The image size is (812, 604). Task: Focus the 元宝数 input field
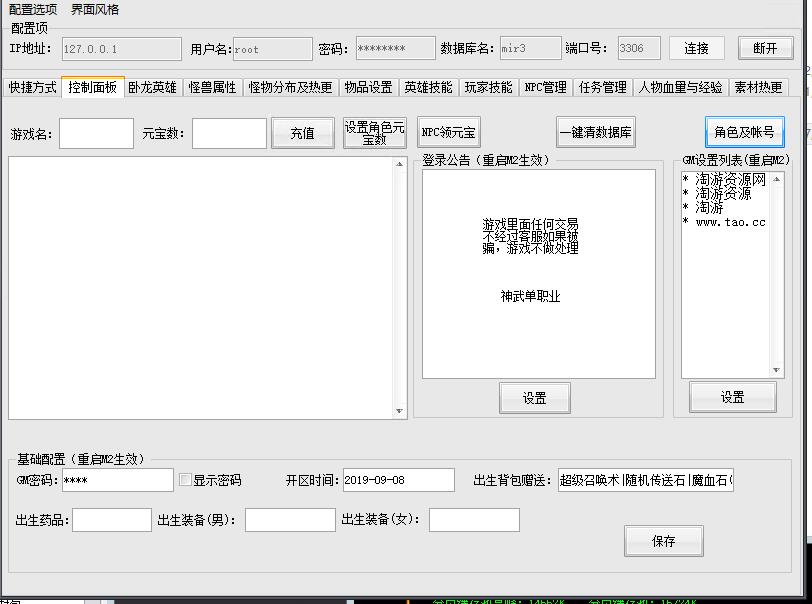click(229, 133)
